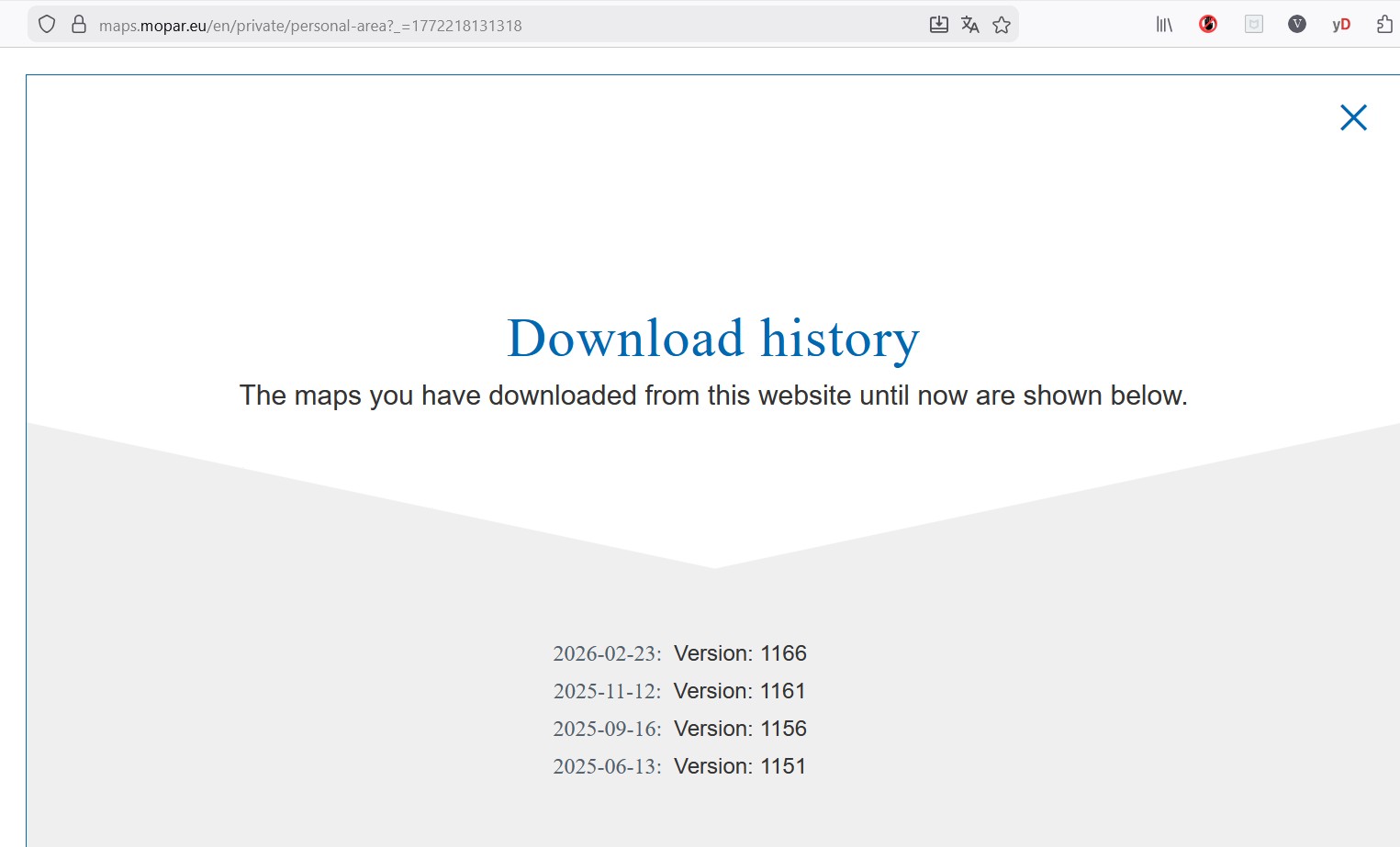Click the address bar URL field
1400x847 pixels.
[x=459, y=25]
